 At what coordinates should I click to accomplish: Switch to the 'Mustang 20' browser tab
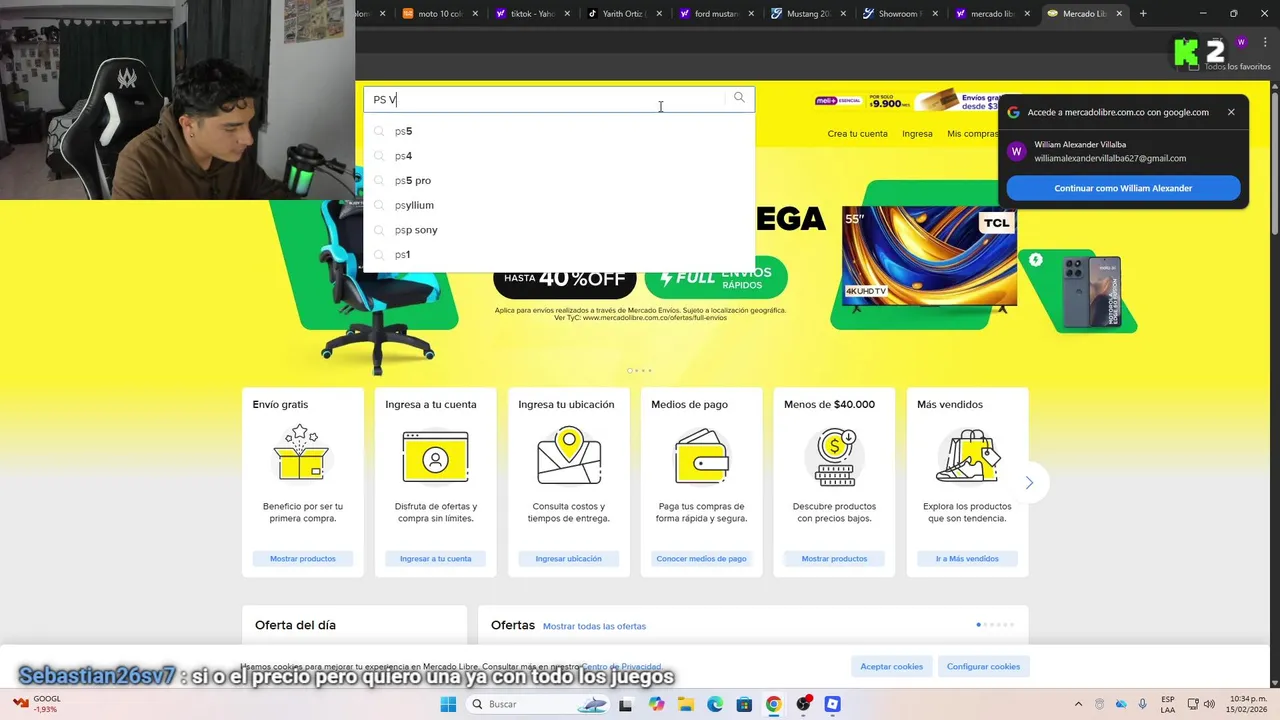[x=809, y=14]
